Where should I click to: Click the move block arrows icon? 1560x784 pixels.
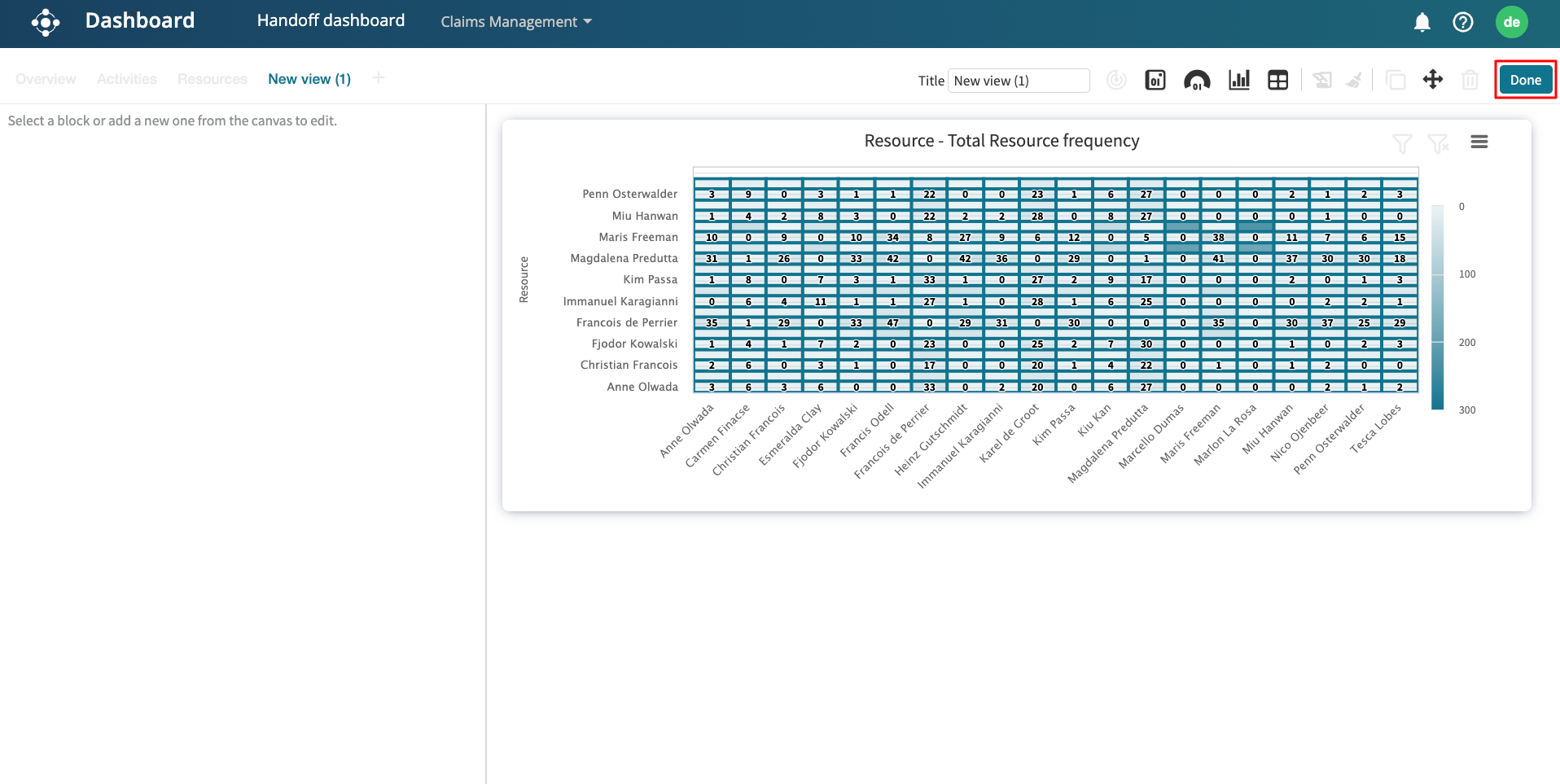[x=1432, y=80]
